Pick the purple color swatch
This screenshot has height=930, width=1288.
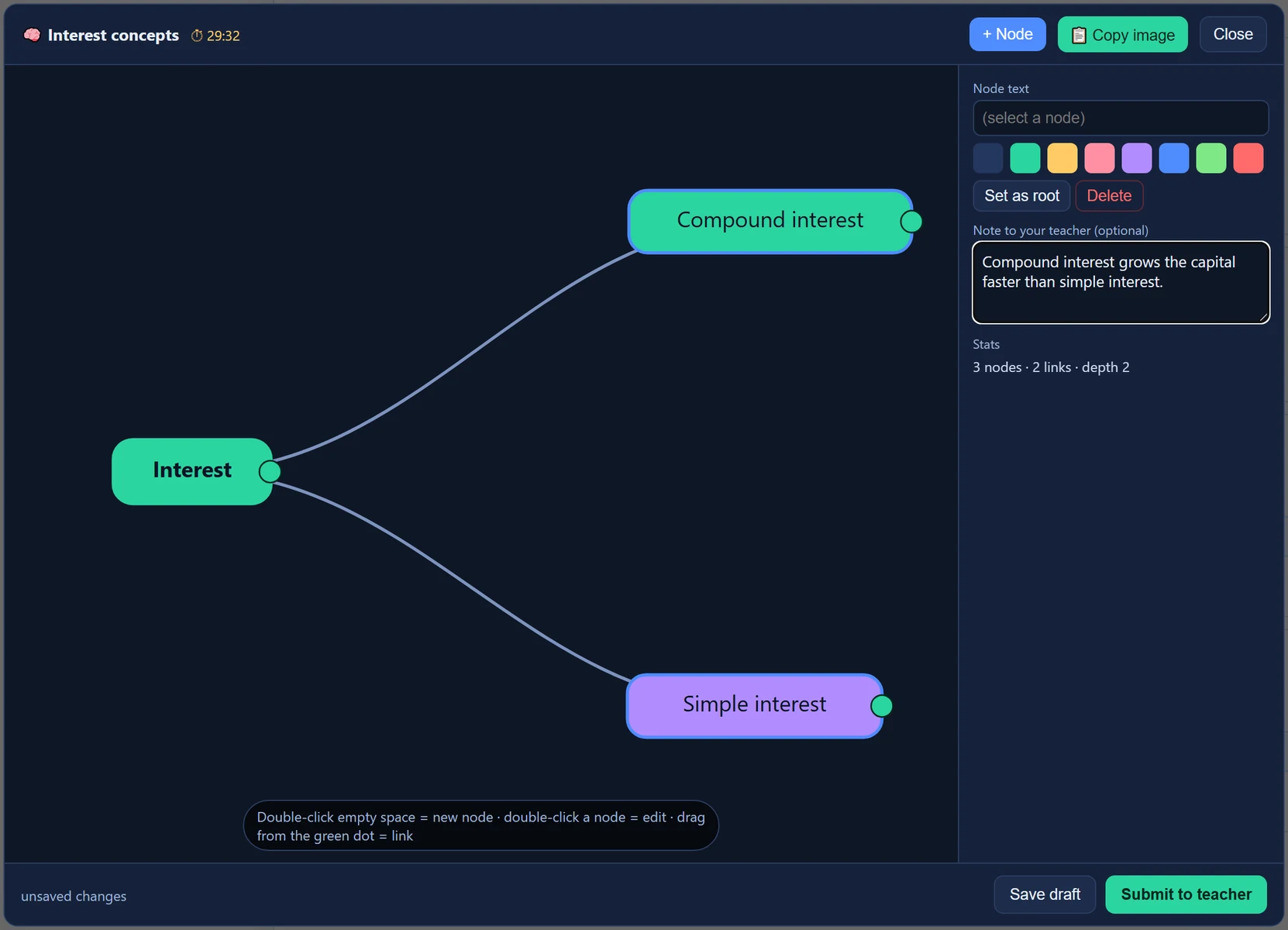click(x=1137, y=158)
